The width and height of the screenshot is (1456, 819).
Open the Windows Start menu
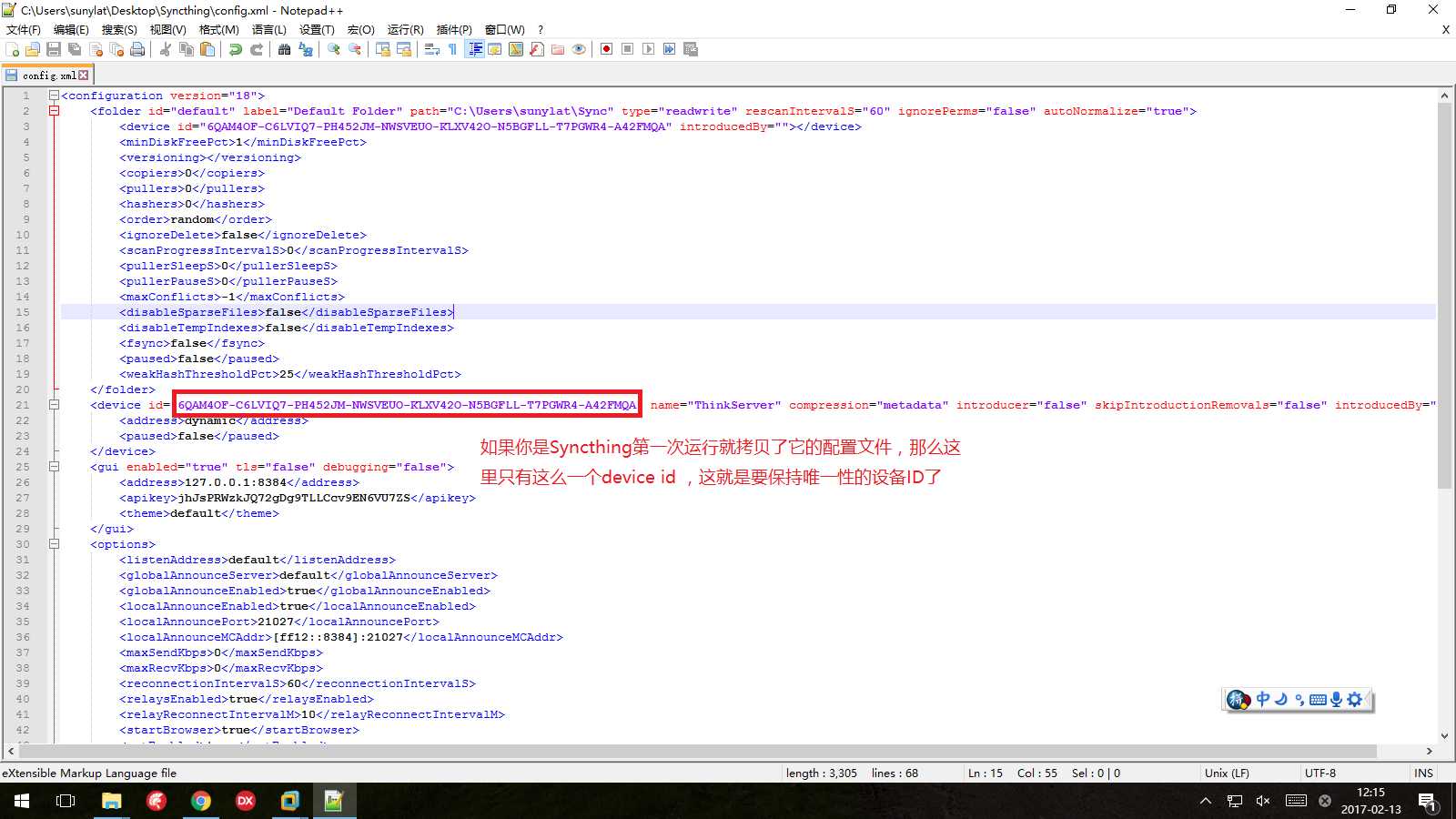(22, 801)
